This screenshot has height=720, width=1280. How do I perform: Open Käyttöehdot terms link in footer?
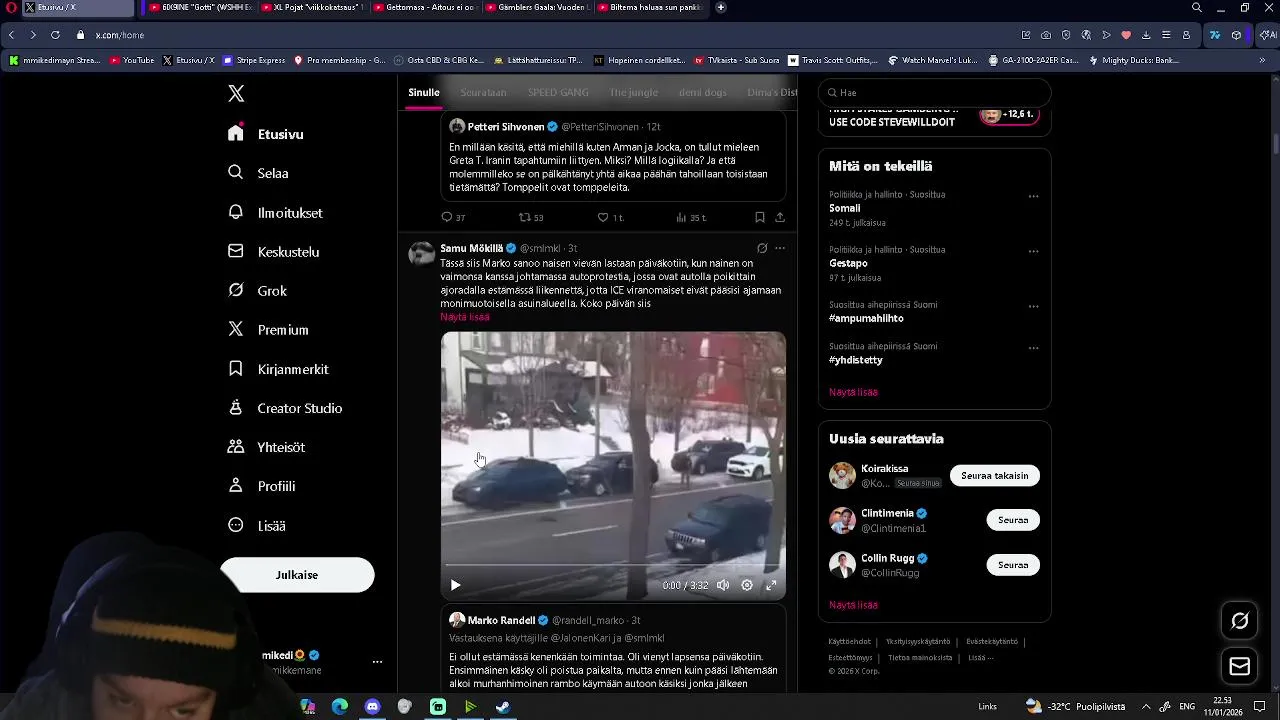tap(849, 642)
